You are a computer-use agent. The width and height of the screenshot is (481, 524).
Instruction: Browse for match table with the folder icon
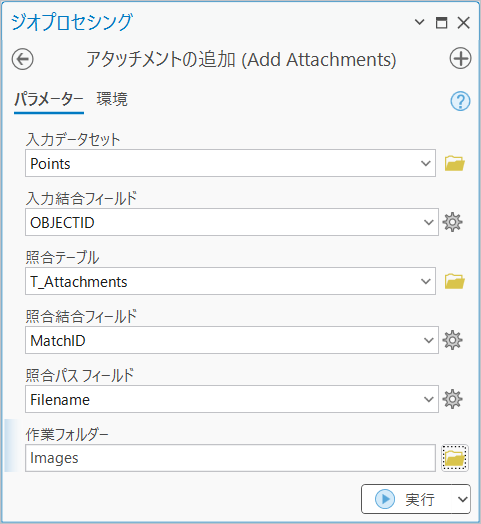point(455,281)
